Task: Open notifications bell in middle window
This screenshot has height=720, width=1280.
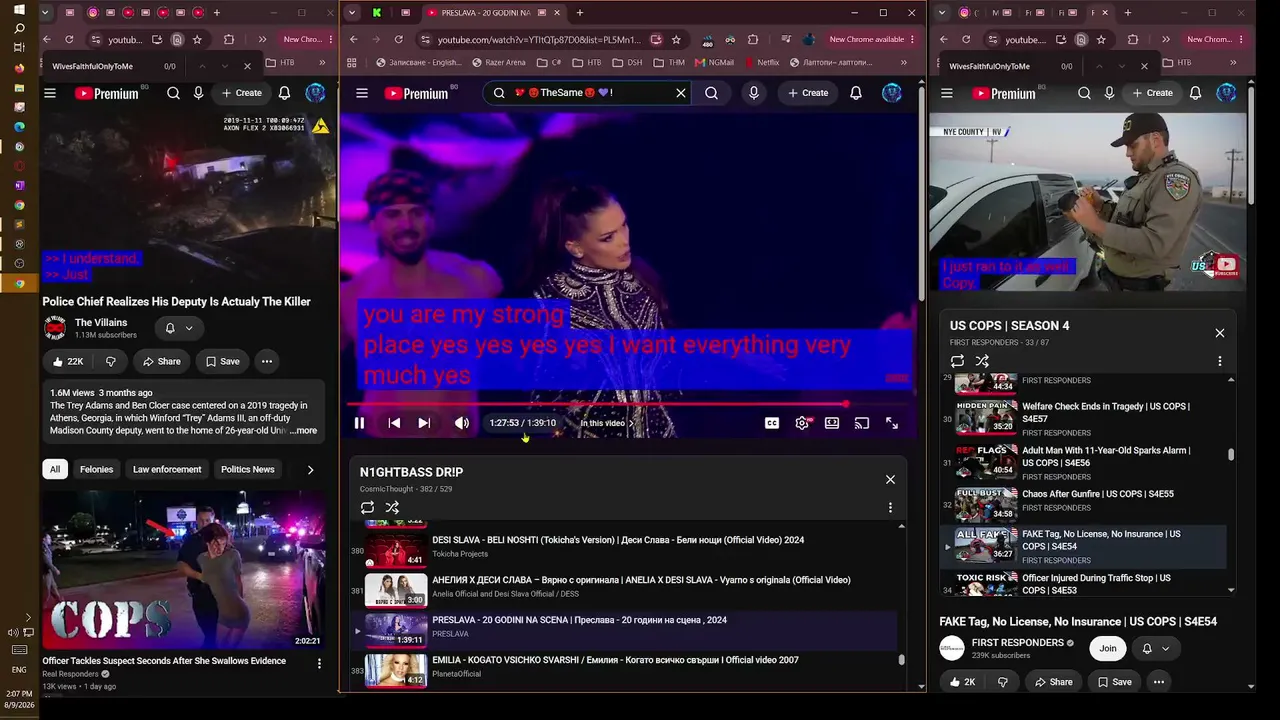Action: (856, 93)
